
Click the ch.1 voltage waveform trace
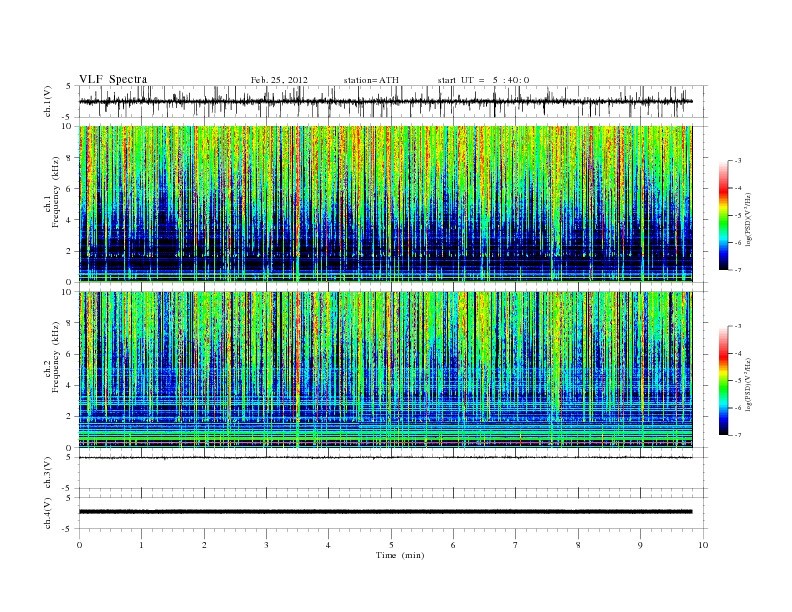[x=385, y=101]
